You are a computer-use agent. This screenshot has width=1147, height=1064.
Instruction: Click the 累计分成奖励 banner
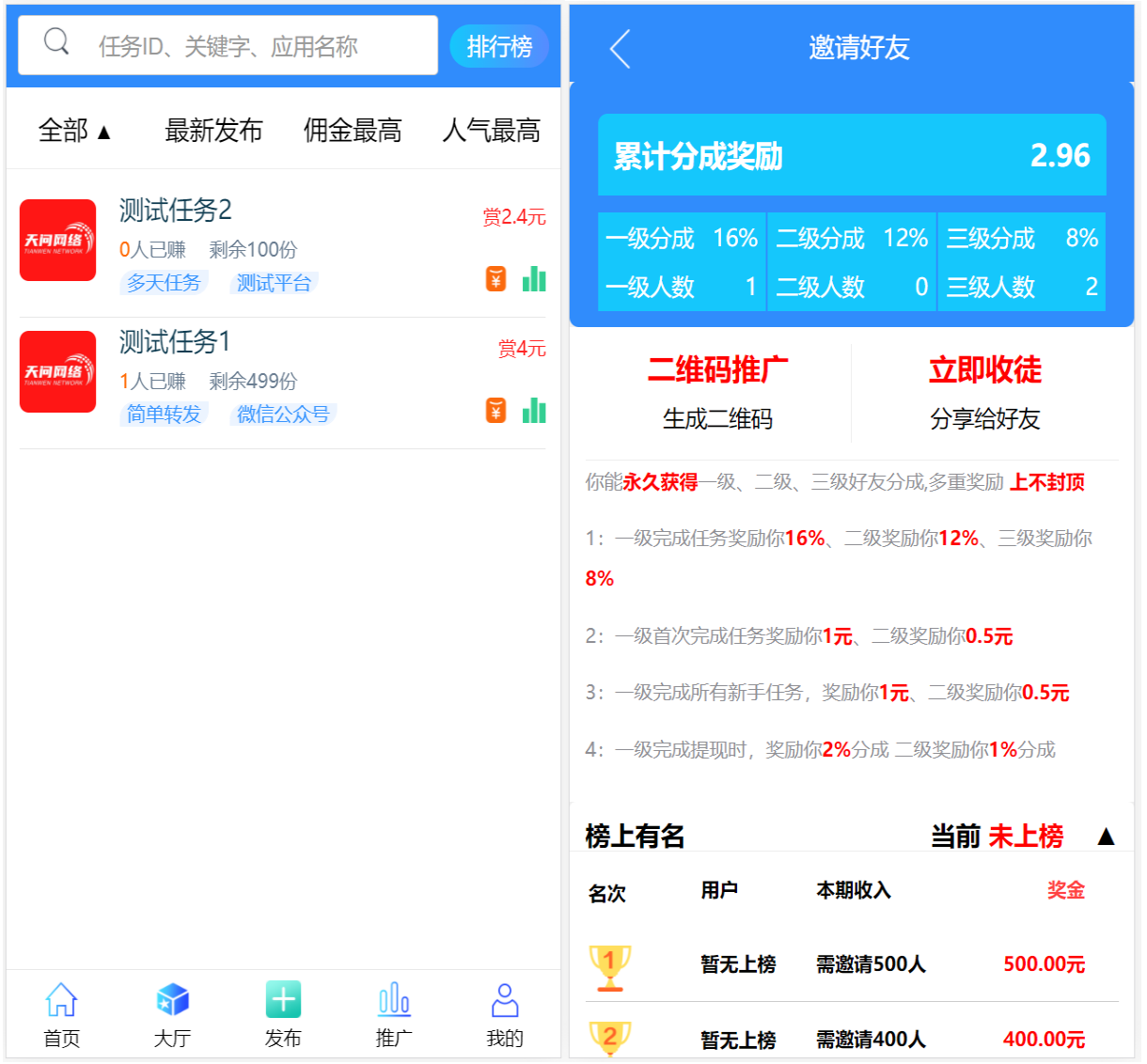[x=852, y=155]
